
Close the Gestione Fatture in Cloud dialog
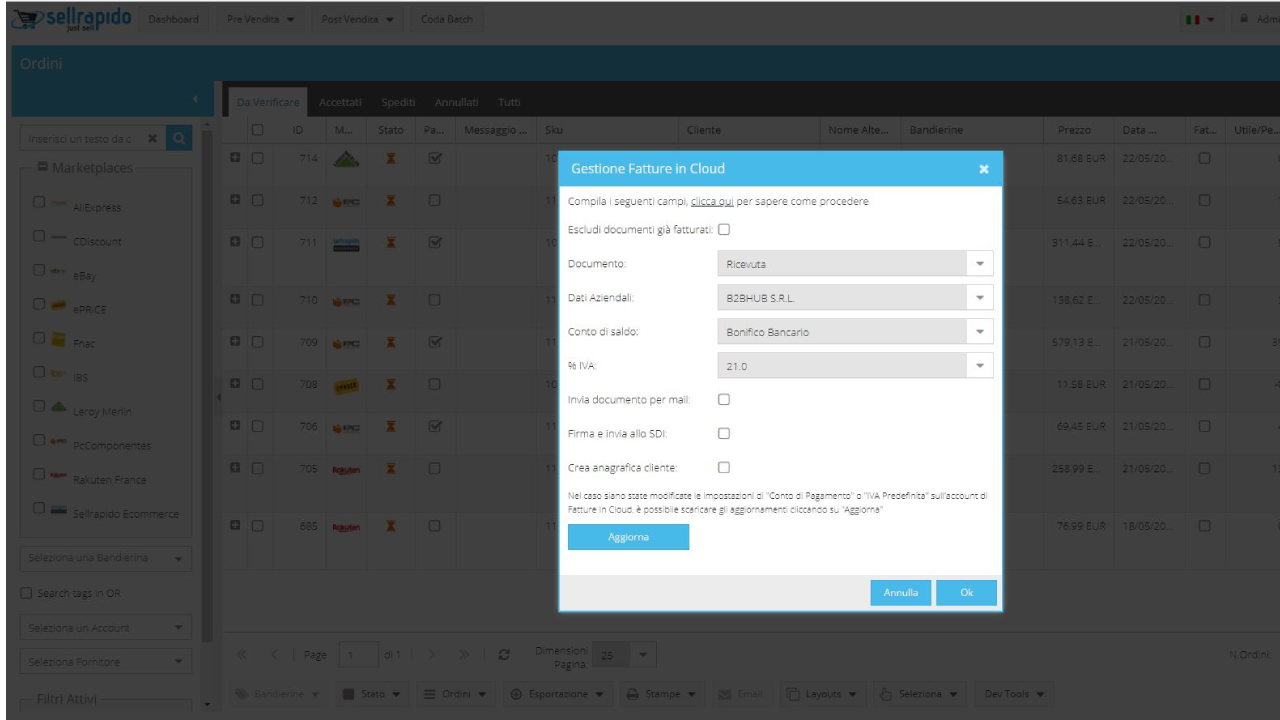tap(984, 169)
